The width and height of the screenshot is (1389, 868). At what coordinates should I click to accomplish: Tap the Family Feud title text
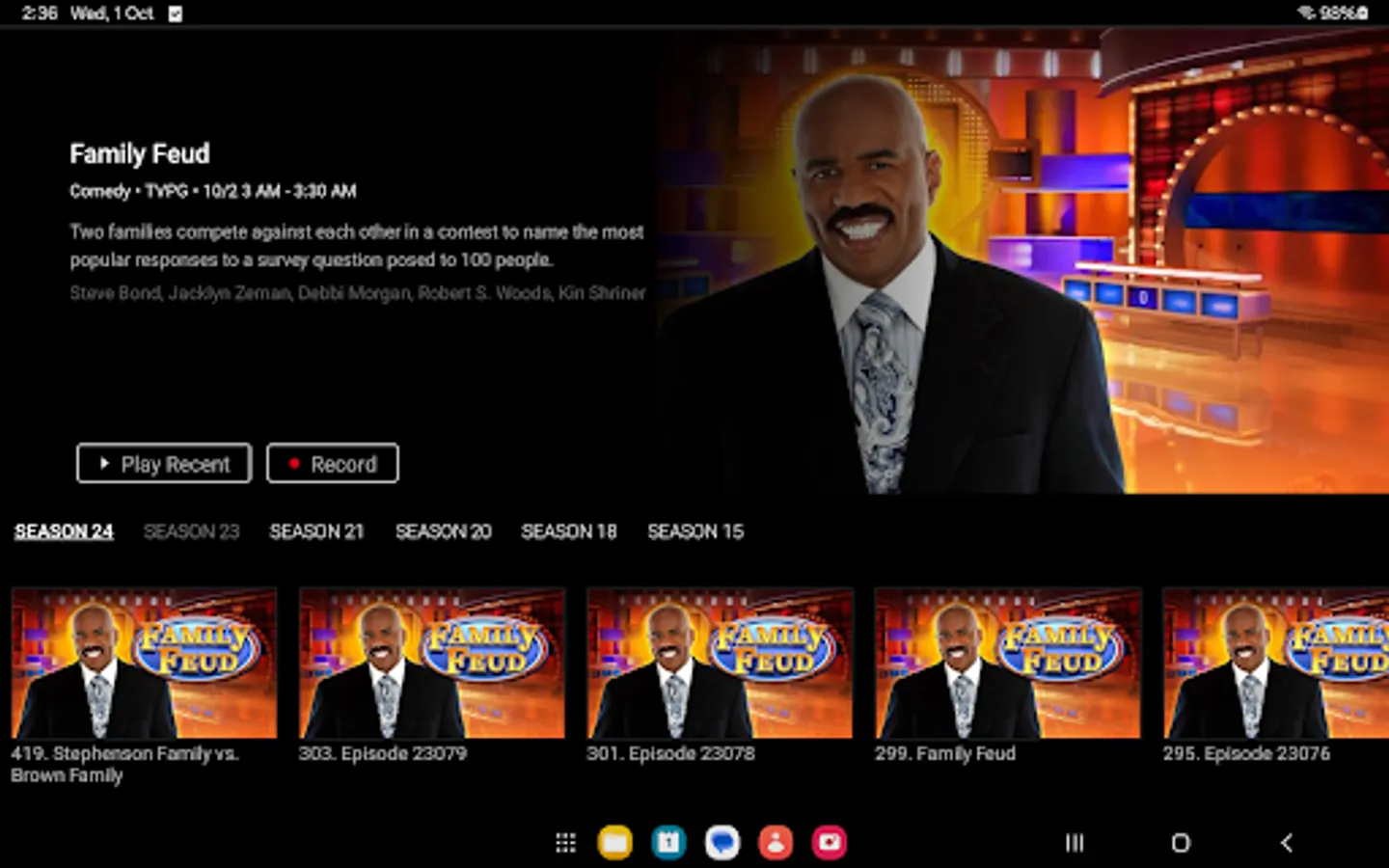click(140, 153)
